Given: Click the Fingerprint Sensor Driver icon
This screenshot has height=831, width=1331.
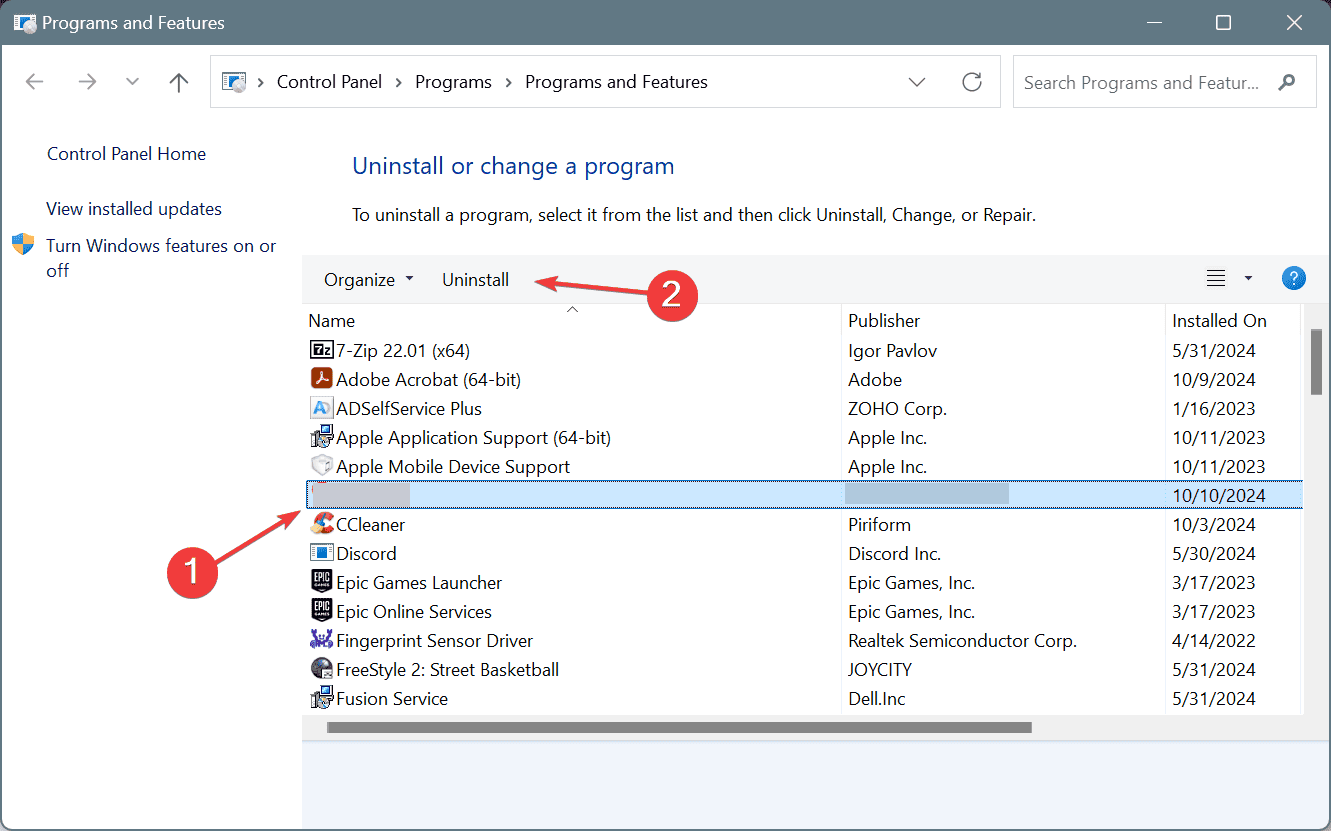Looking at the screenshot, I should 321,640.
